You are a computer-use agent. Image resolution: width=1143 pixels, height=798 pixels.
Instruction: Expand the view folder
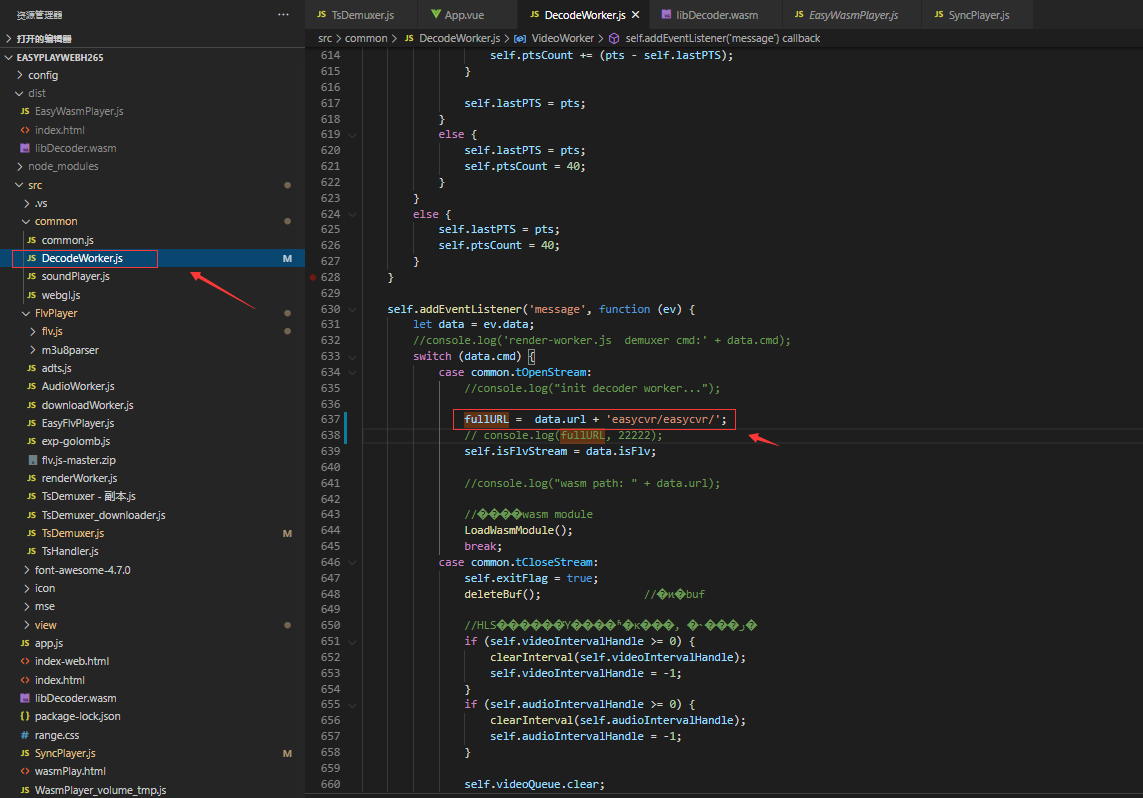click(x=152, y=625)
